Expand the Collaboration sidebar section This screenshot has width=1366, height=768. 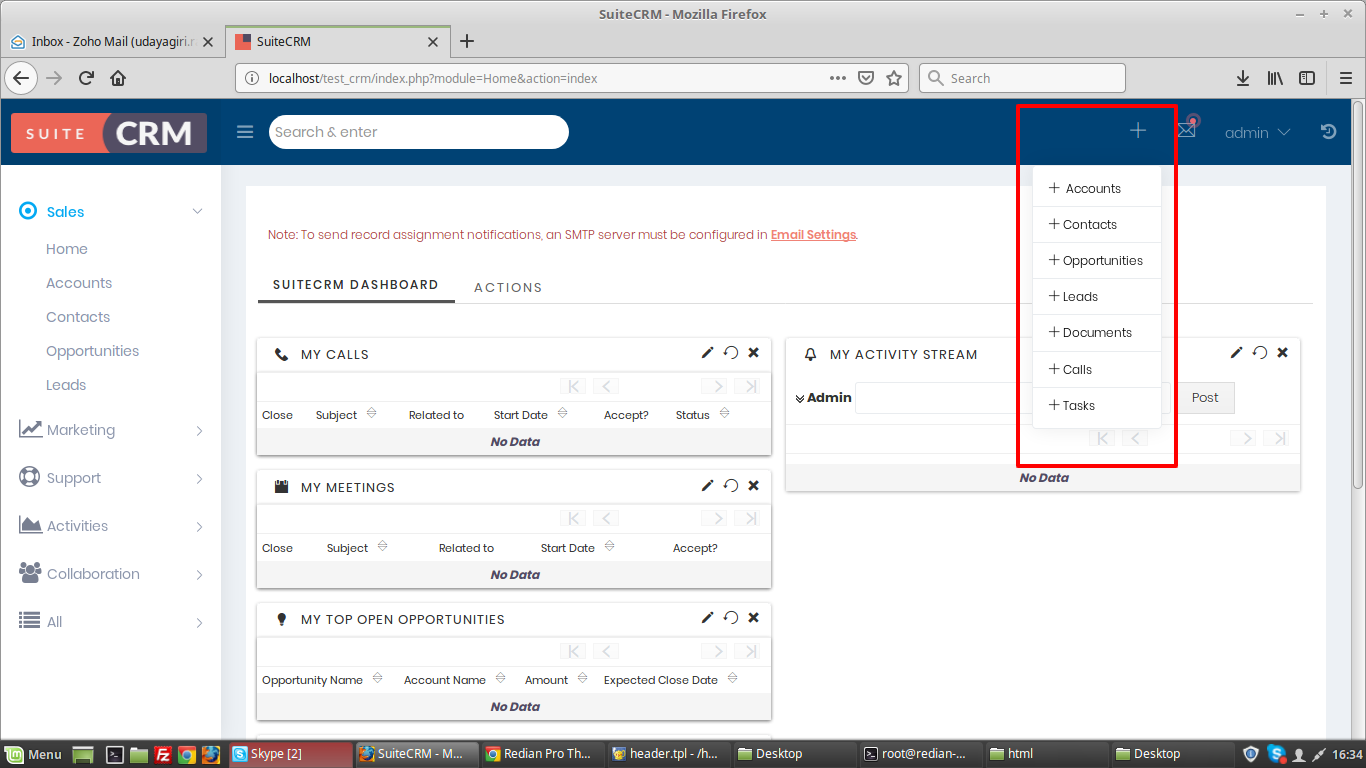[199, 574]
